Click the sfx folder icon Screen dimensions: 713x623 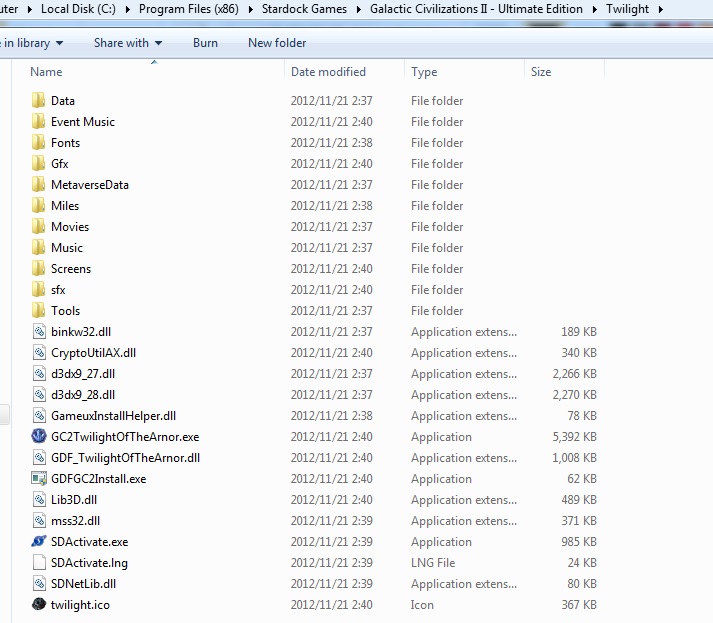pos(39,289)
